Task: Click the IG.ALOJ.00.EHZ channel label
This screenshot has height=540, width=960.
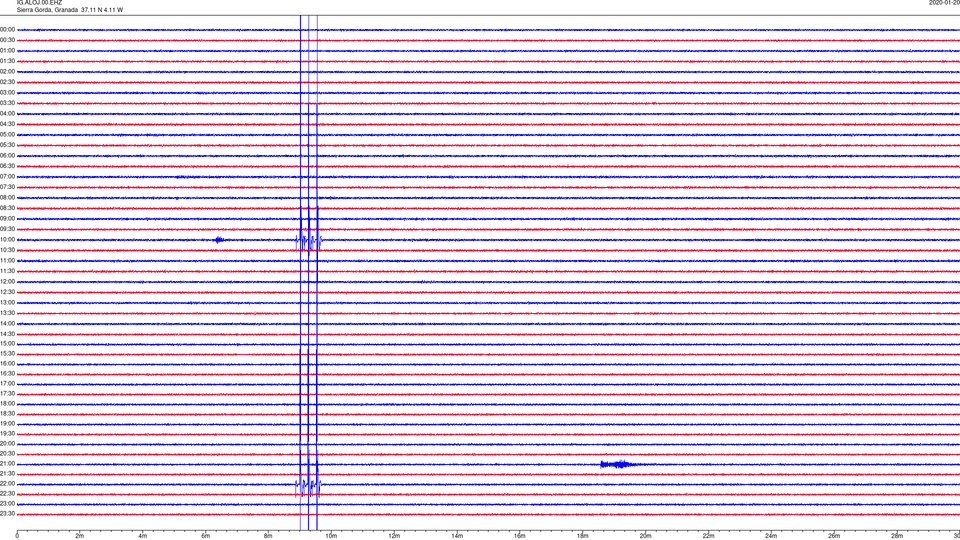Action: [x=39, y=3]
